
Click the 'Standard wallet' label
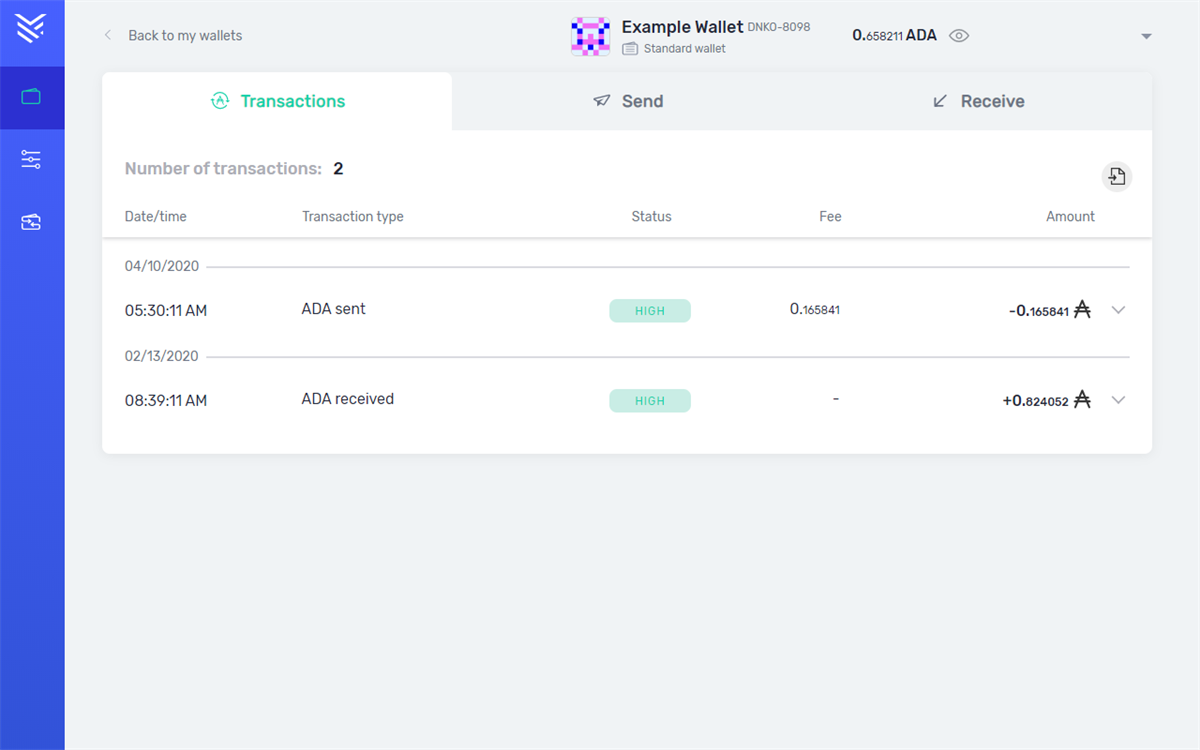(685, 48)
